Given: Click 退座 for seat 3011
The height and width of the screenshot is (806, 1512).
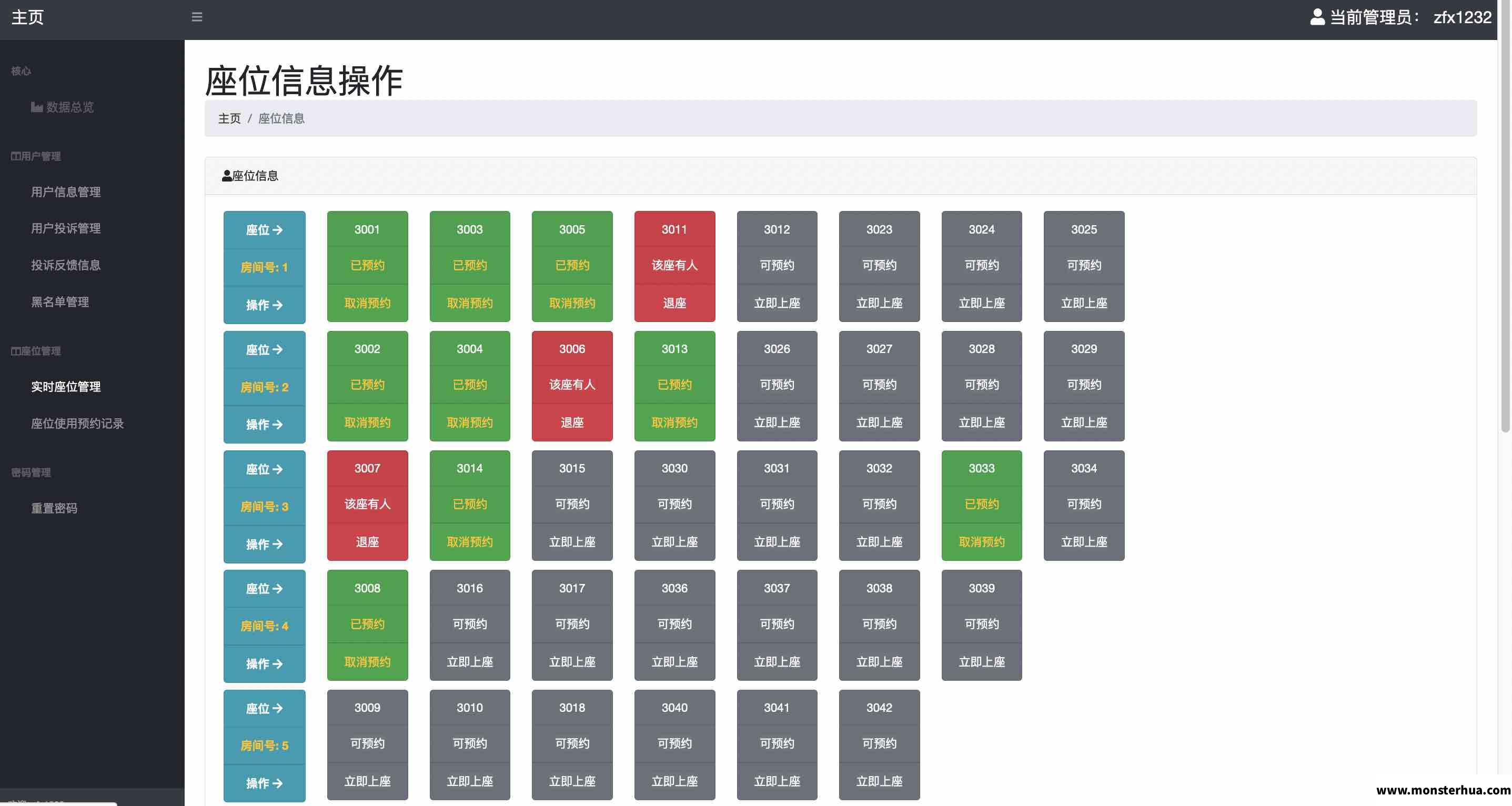Looking at the screenshot, I should [674, 304].
